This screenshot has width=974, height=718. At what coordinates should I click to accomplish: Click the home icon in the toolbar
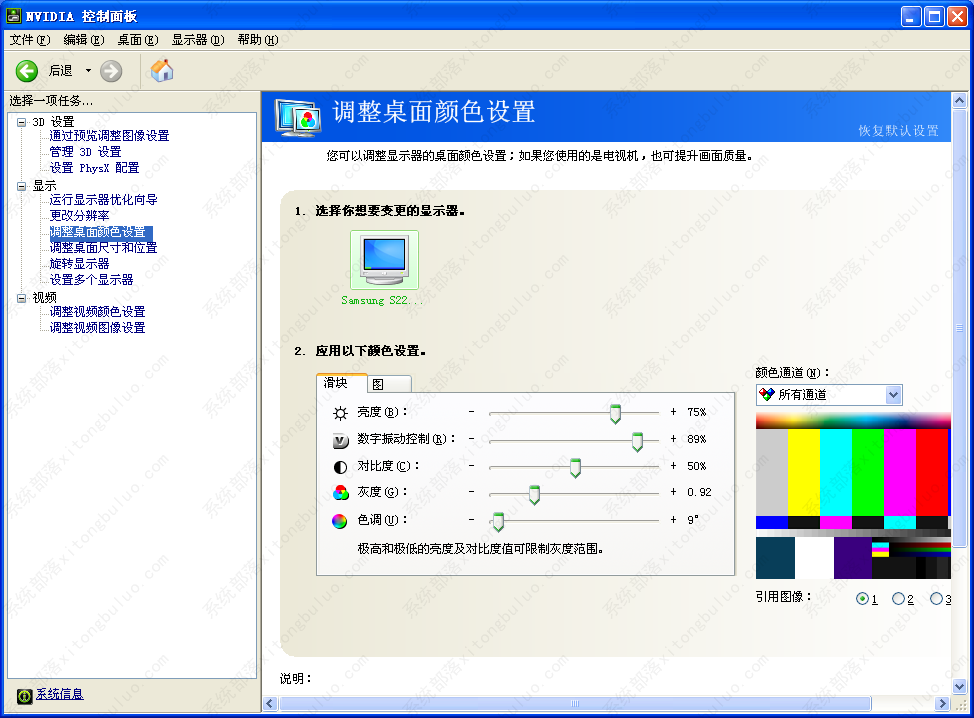(x=160, y=71)
